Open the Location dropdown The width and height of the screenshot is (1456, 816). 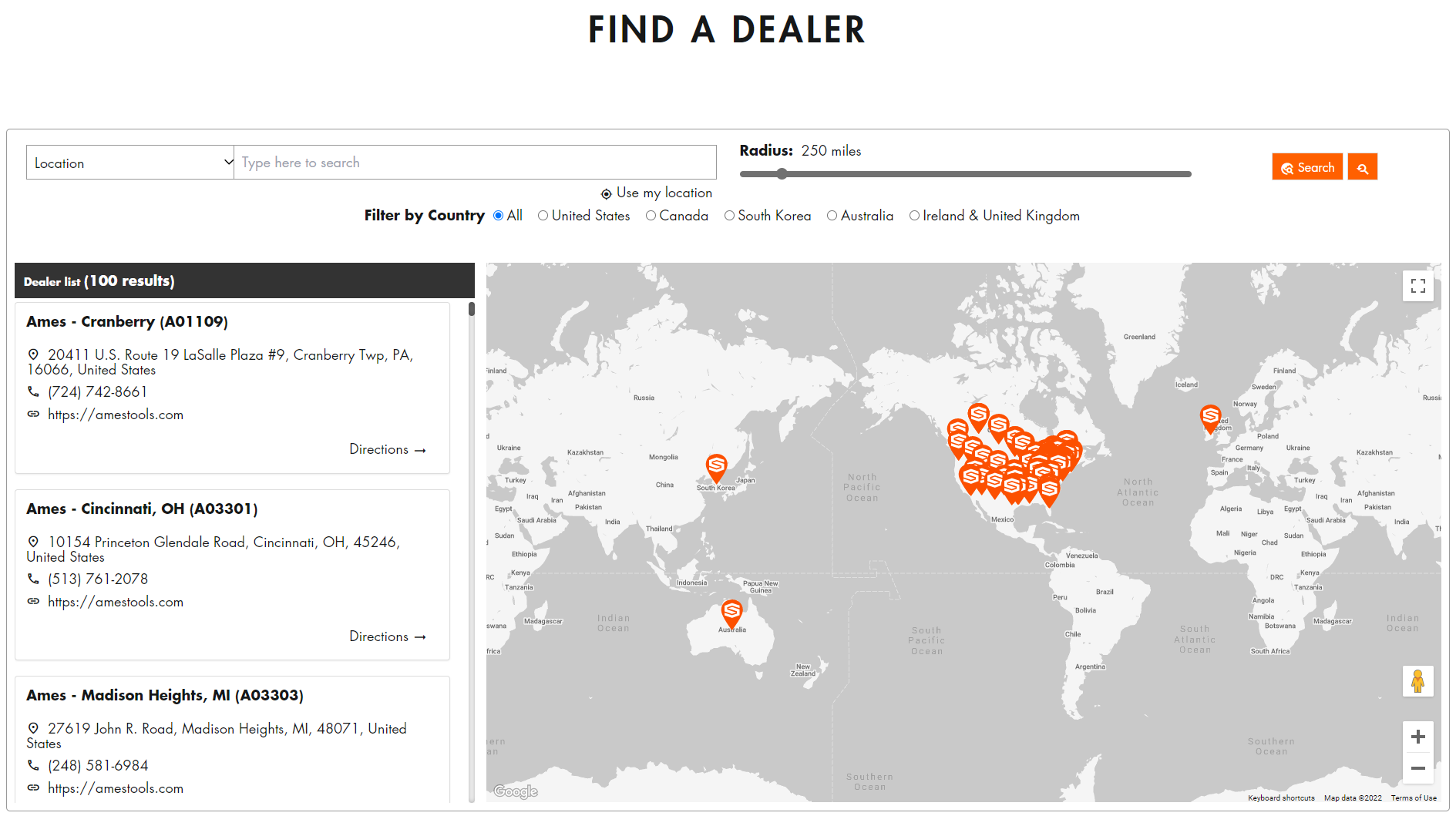[x=130, y=163]
